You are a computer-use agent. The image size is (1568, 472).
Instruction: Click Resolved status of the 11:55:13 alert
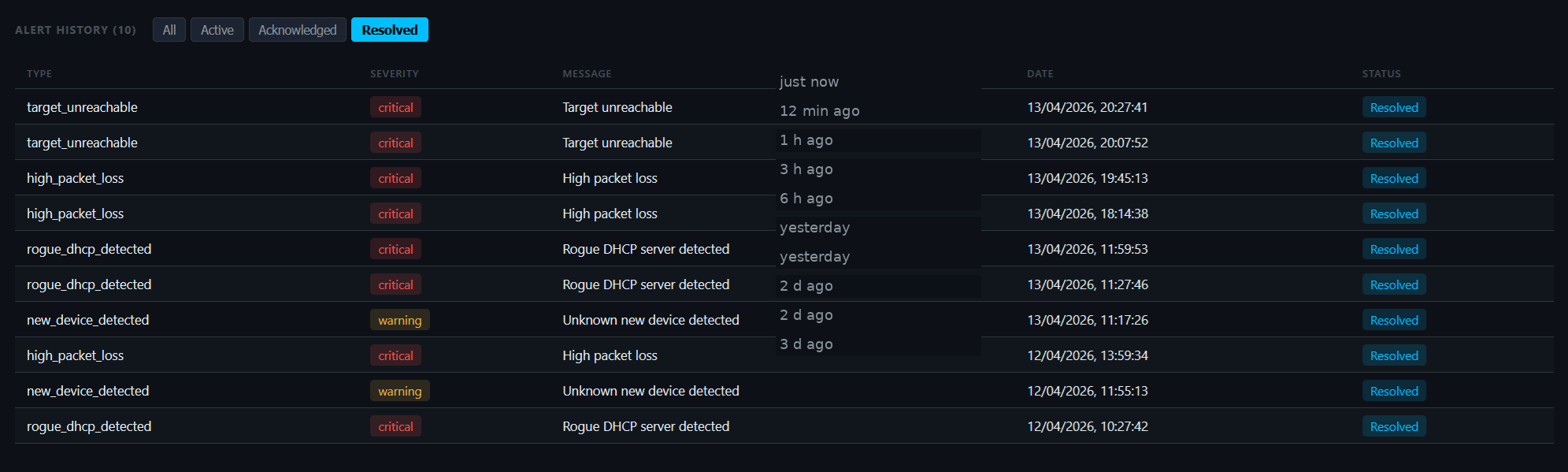click(1393, 391)
